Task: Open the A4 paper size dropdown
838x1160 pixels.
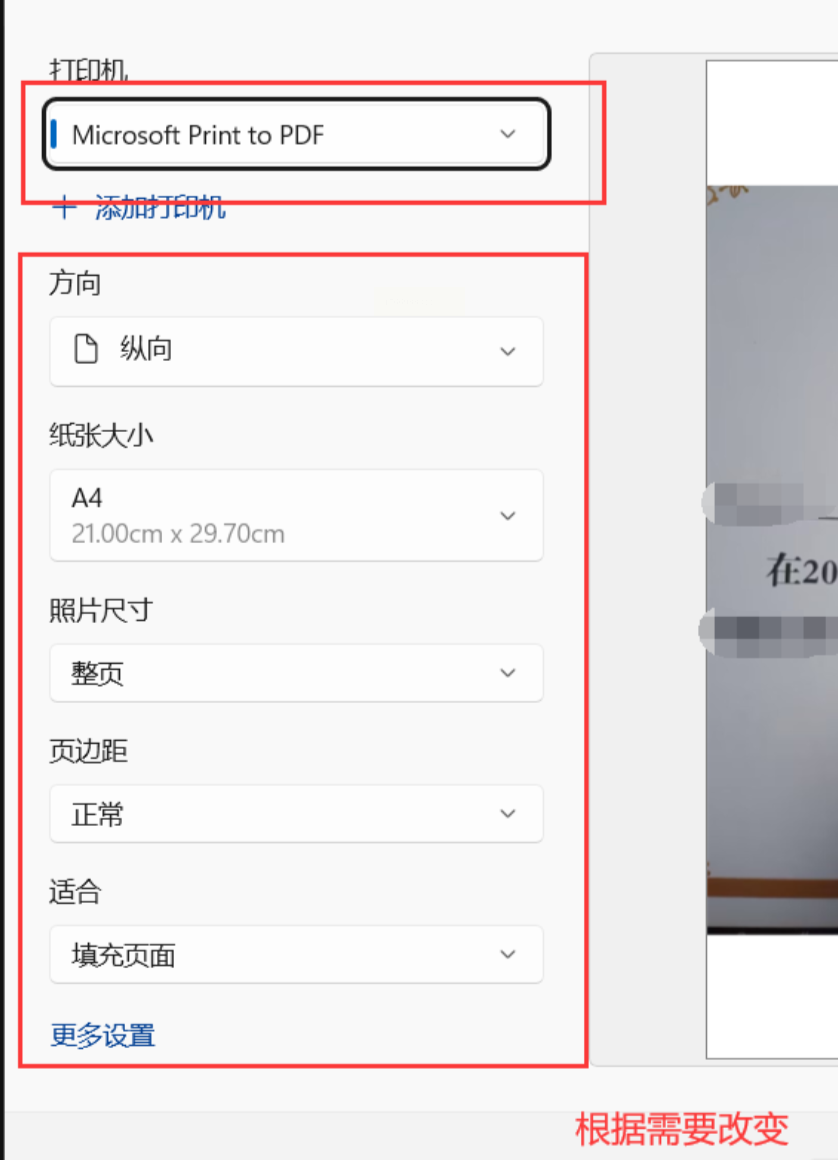Action: (296, 515)
